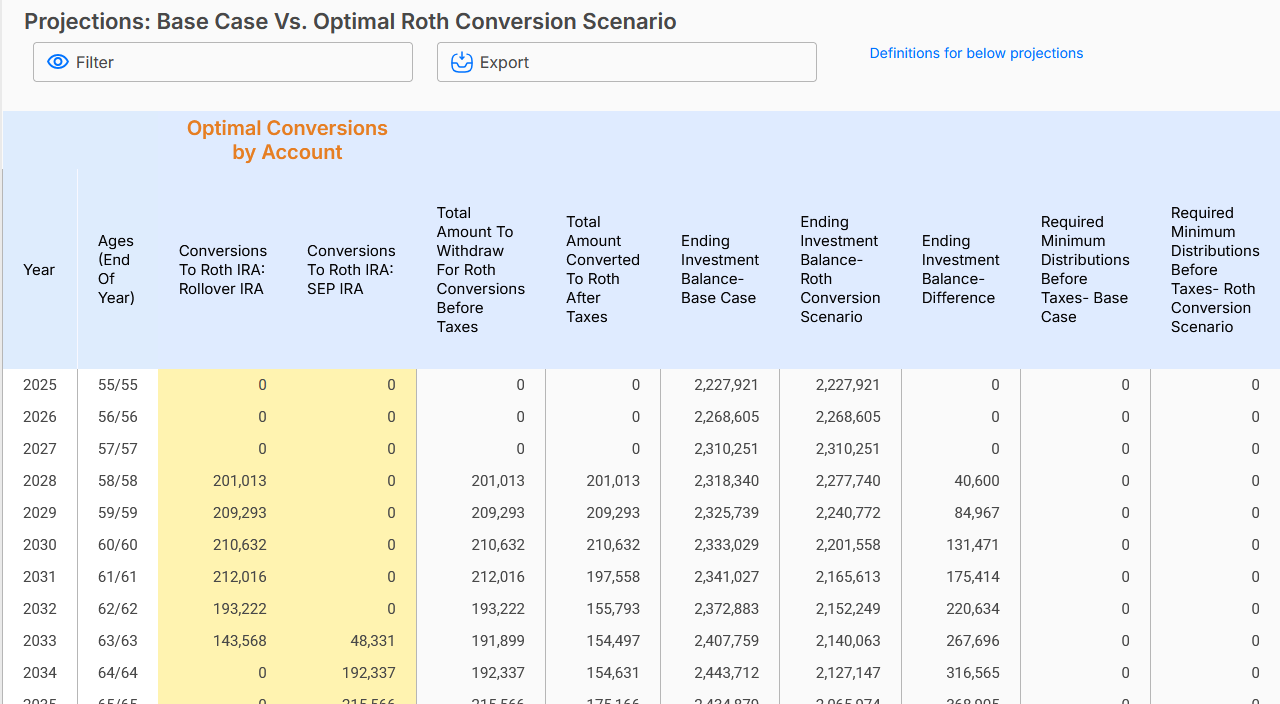Open the Filter button
This screenshot has height=704, width=1280.
pyautogui.click(x=222, y=62)
